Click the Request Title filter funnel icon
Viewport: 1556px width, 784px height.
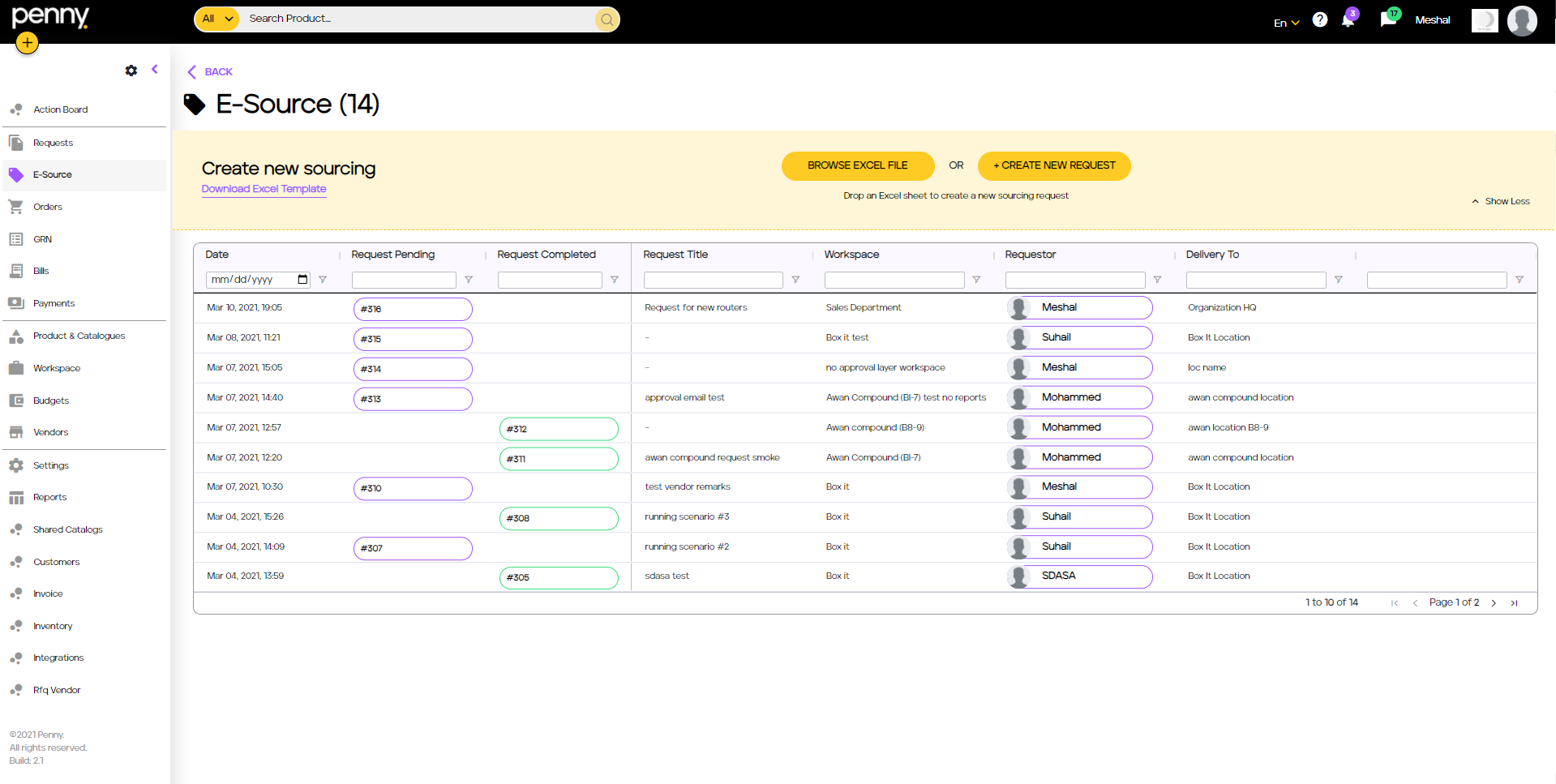point(795,280)
